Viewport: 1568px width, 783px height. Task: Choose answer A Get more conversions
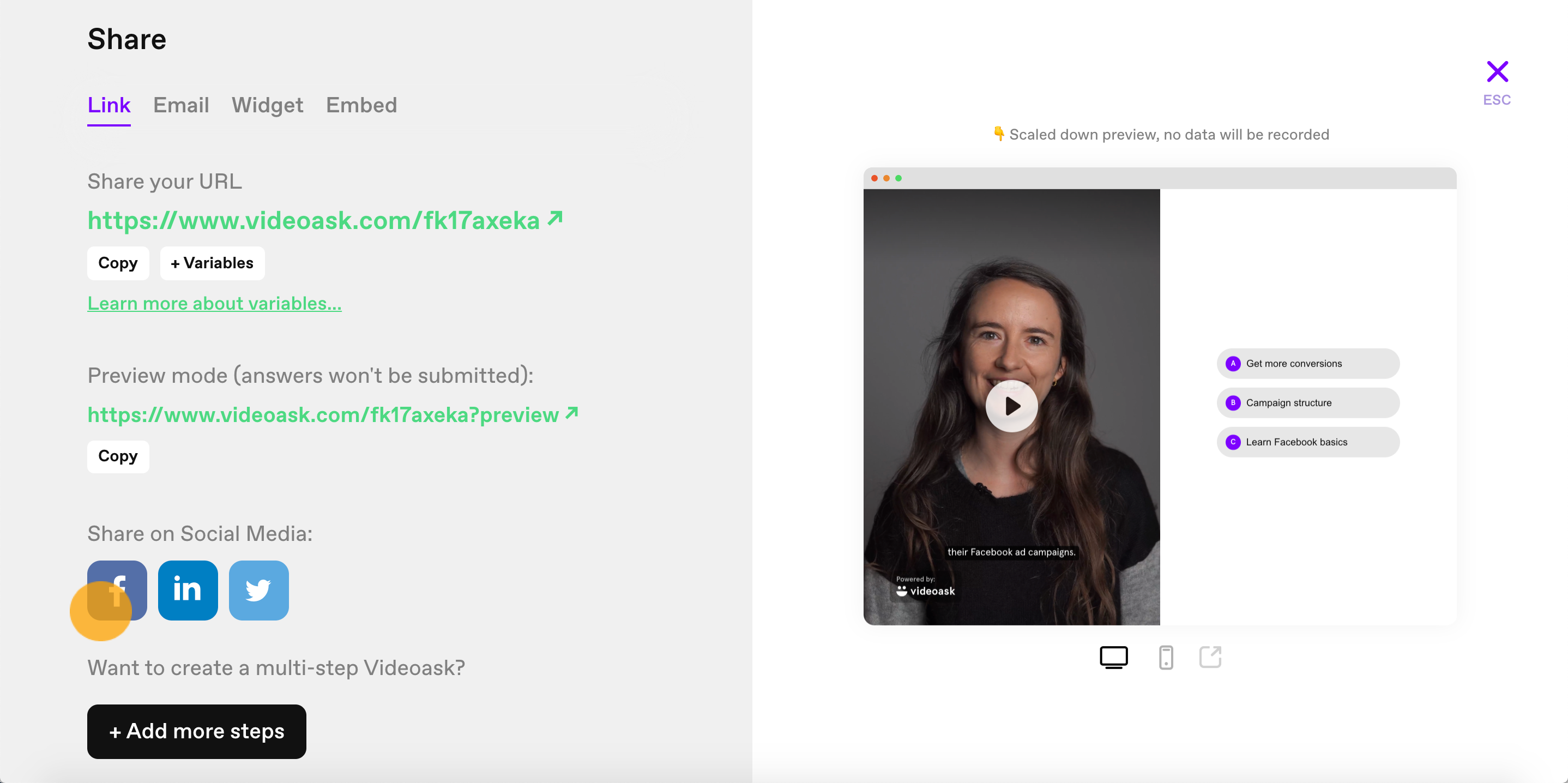click(x=1307, y=364)
